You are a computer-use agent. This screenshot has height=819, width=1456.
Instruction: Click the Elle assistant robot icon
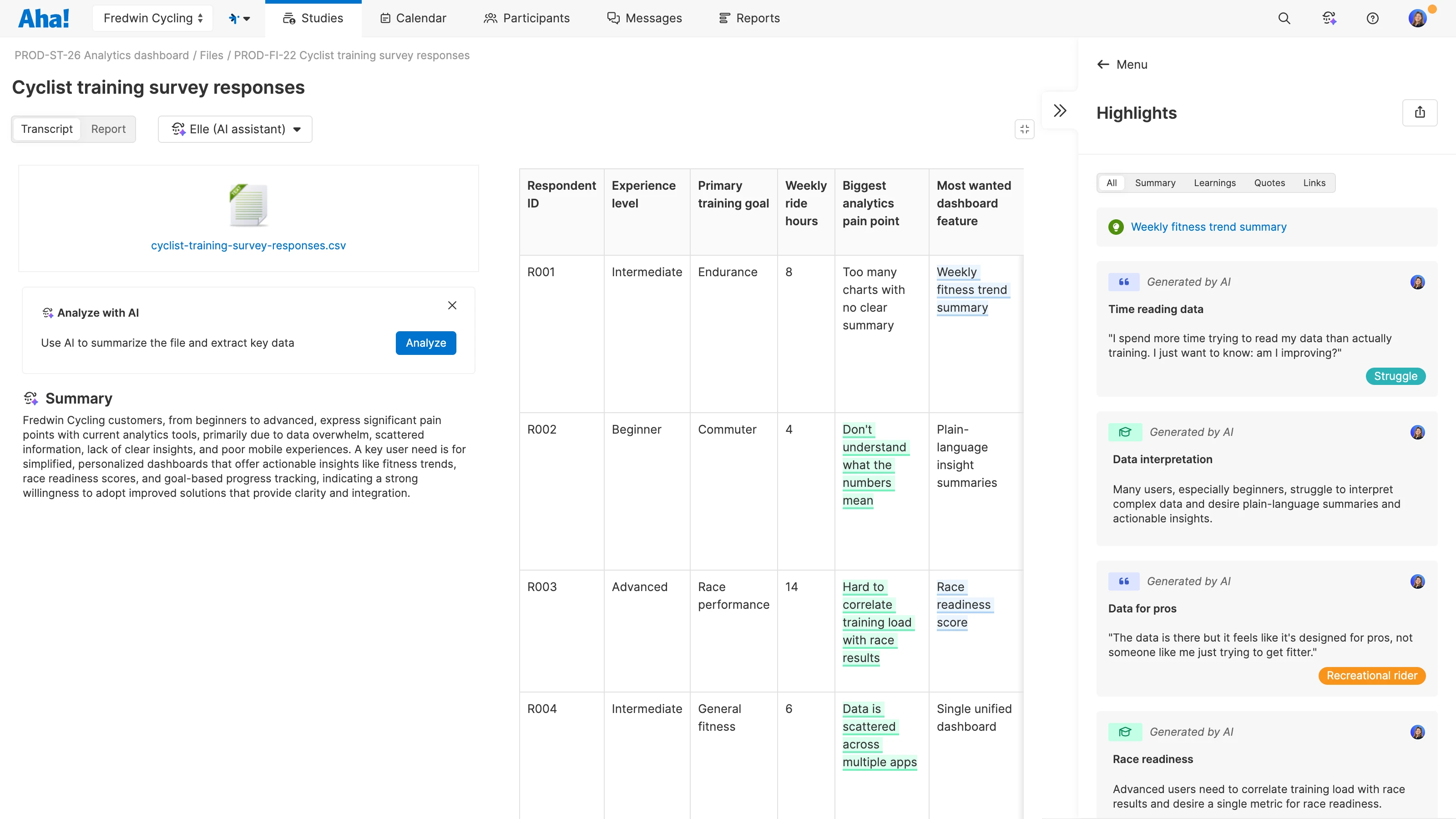click(x=179, y=129)
